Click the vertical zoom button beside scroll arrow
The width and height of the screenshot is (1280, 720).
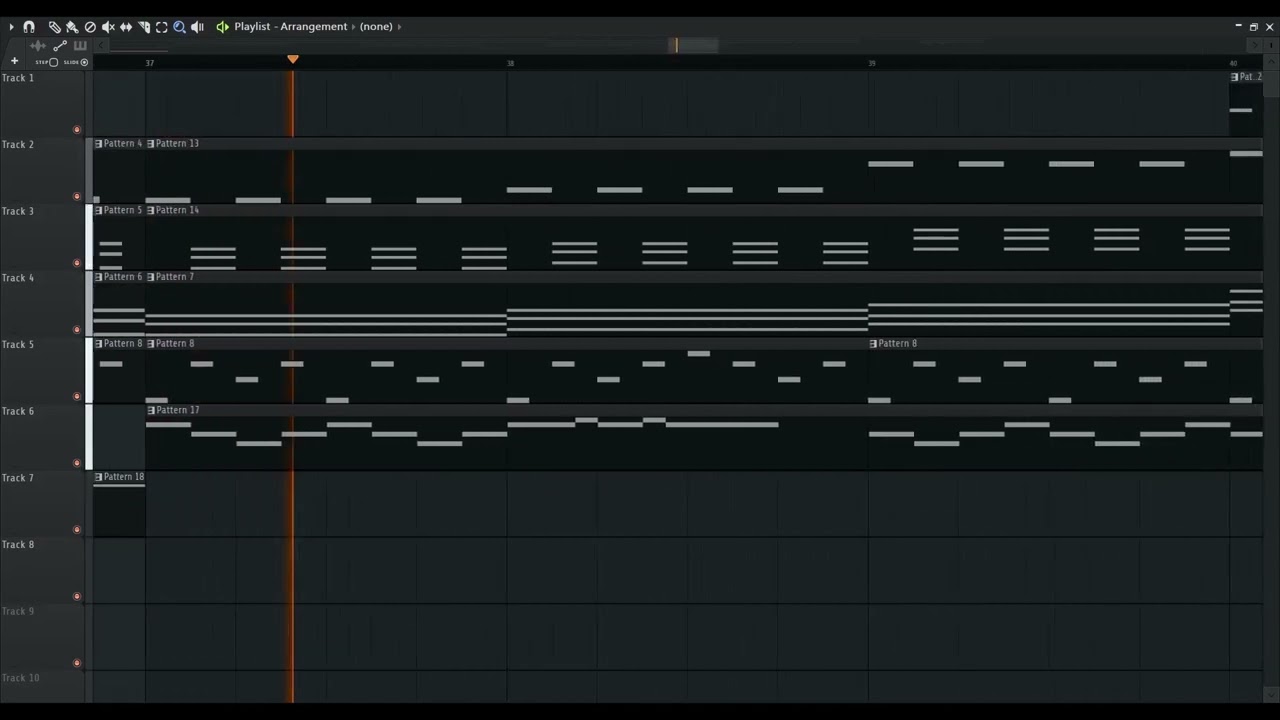pyautogui.click(x=1271, y=45)
